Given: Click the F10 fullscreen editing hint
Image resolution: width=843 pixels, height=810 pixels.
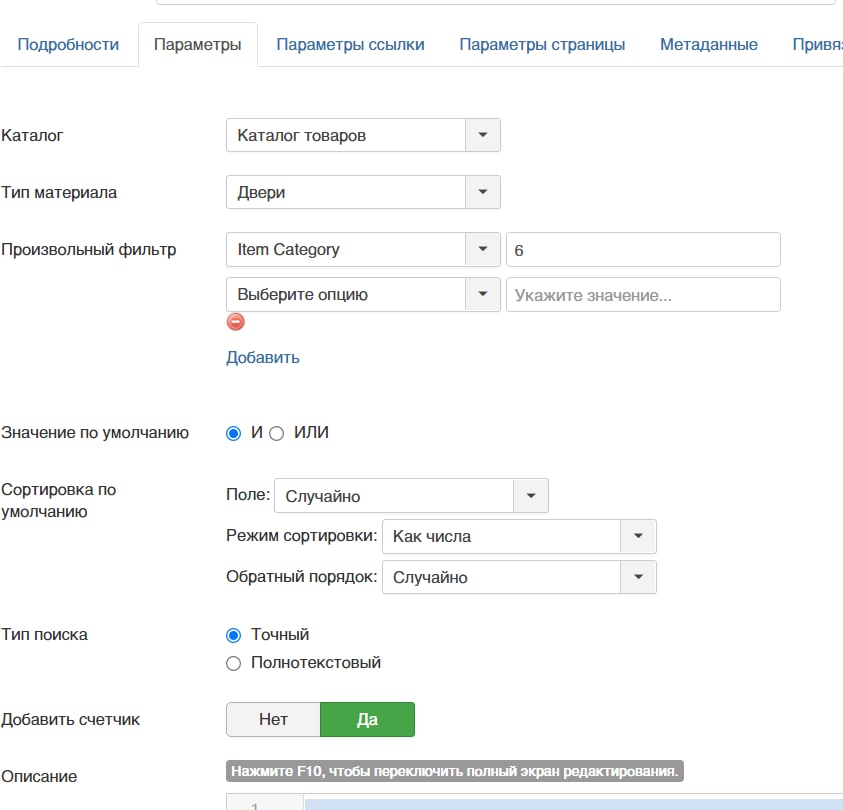Looking at the screenshot, I should click(x=455, y=771).
